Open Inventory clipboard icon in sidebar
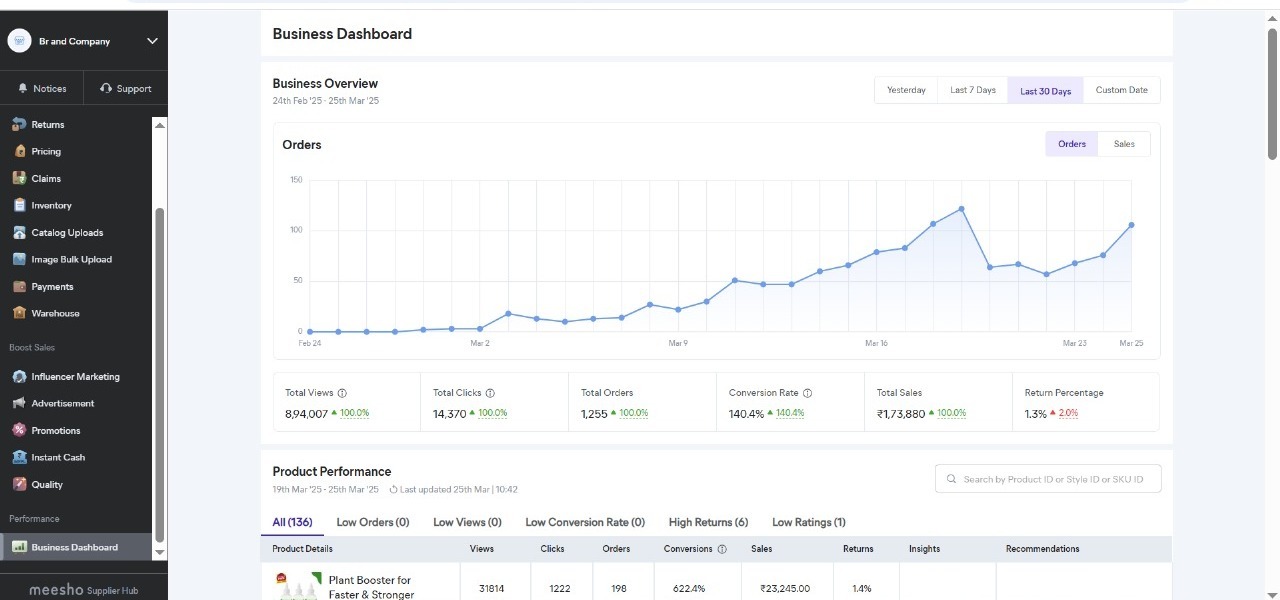The image size is (1280, 600). pyautogui.click(x=19, y=205)
